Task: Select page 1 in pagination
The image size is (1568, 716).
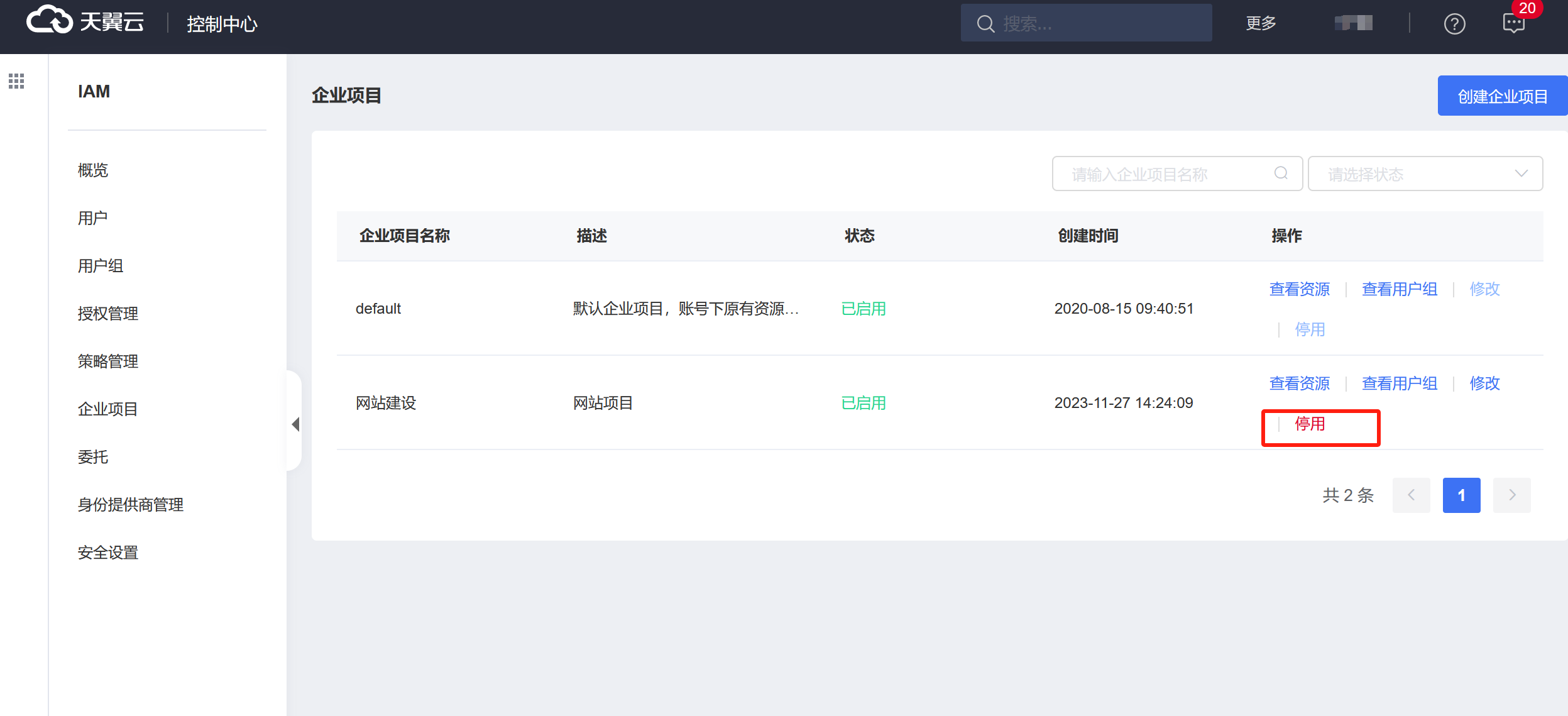Action: (x=1461, y=495)
